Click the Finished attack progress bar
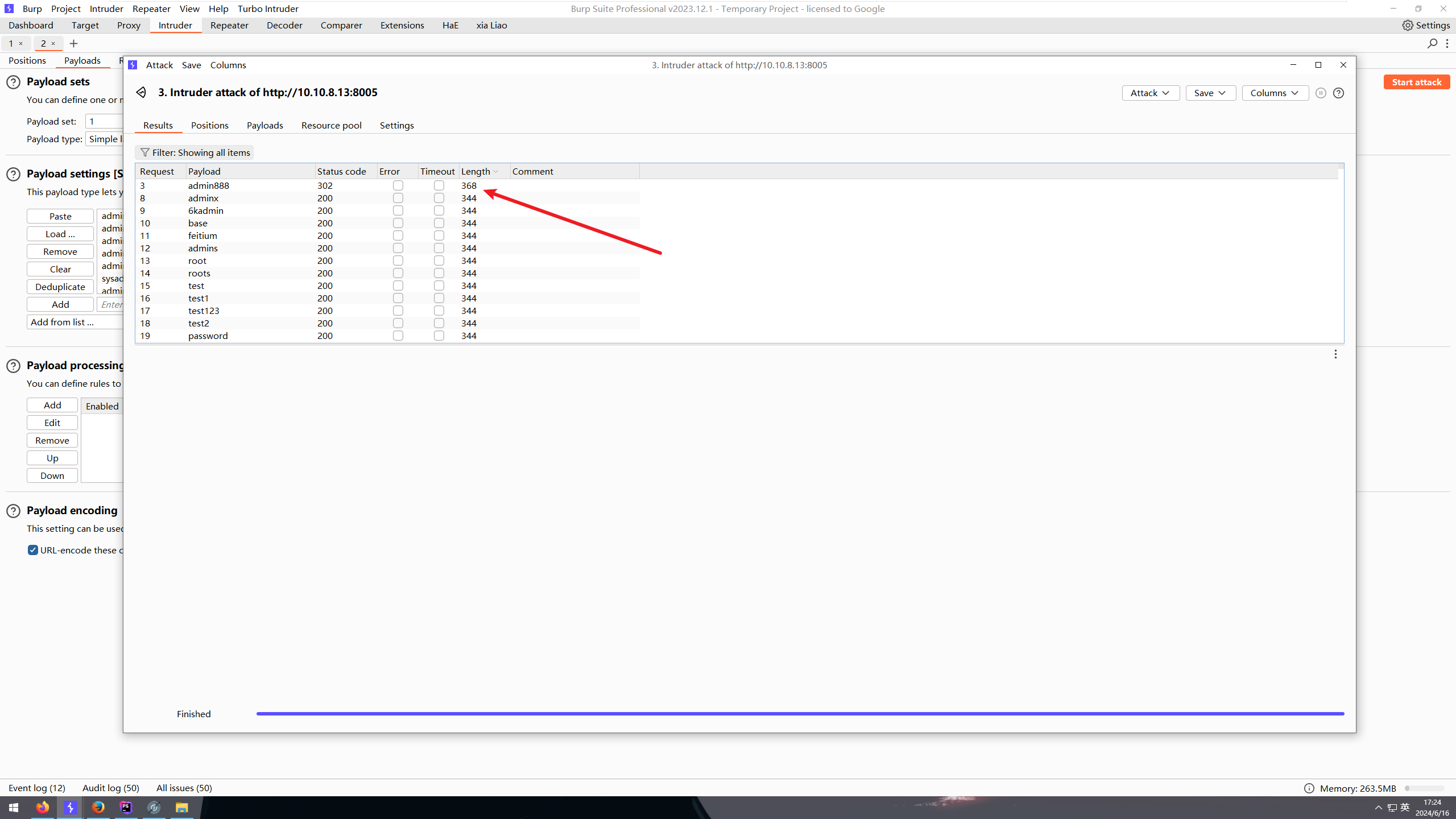The height and width of the screenshot is (819, 1456). [800, 713]
